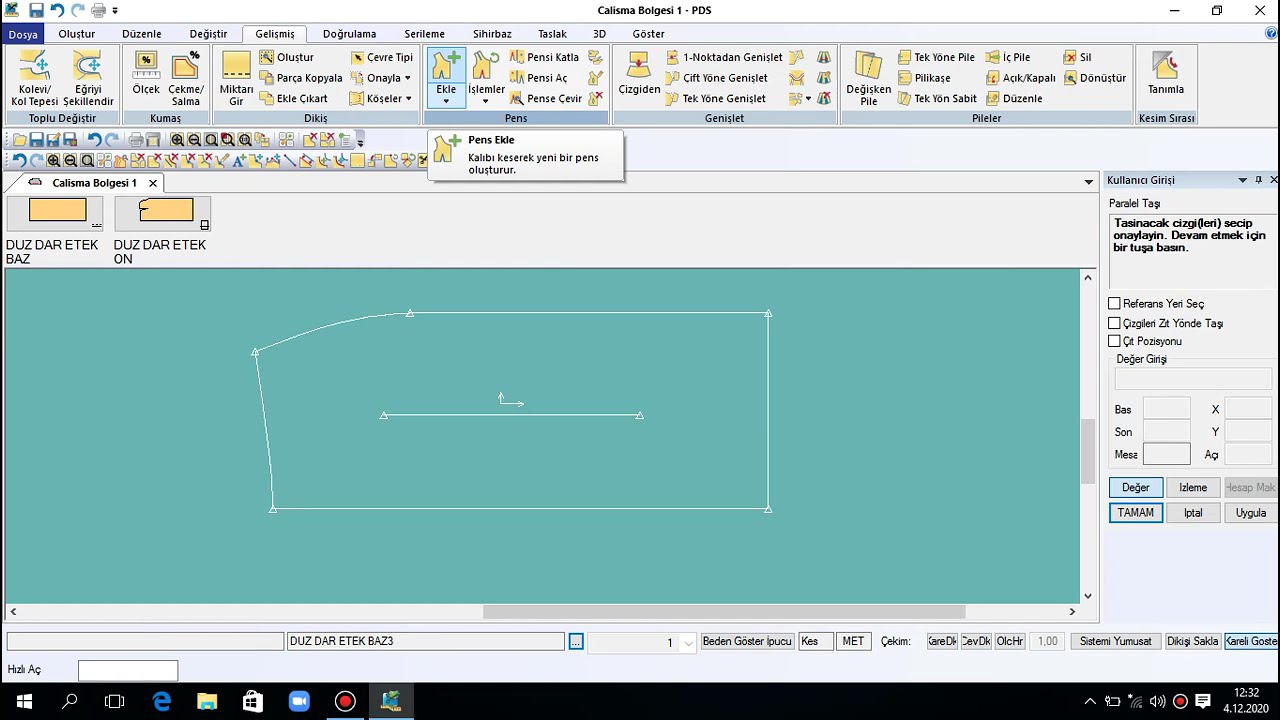Click 1-Noktadan Genişlet tool
Screen dimensions: 1280x720
(724, 57)
